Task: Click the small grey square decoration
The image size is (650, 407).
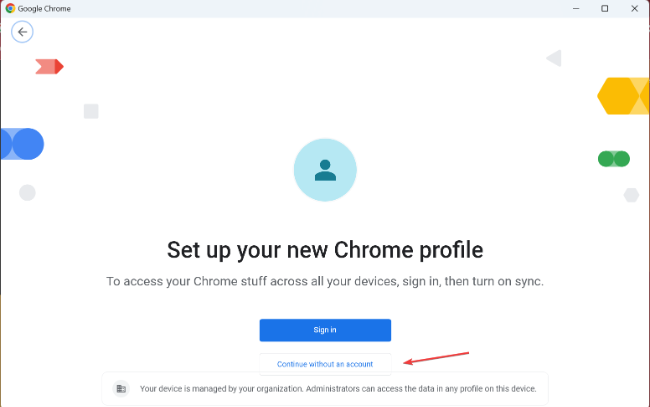Action: coord(91,111)
